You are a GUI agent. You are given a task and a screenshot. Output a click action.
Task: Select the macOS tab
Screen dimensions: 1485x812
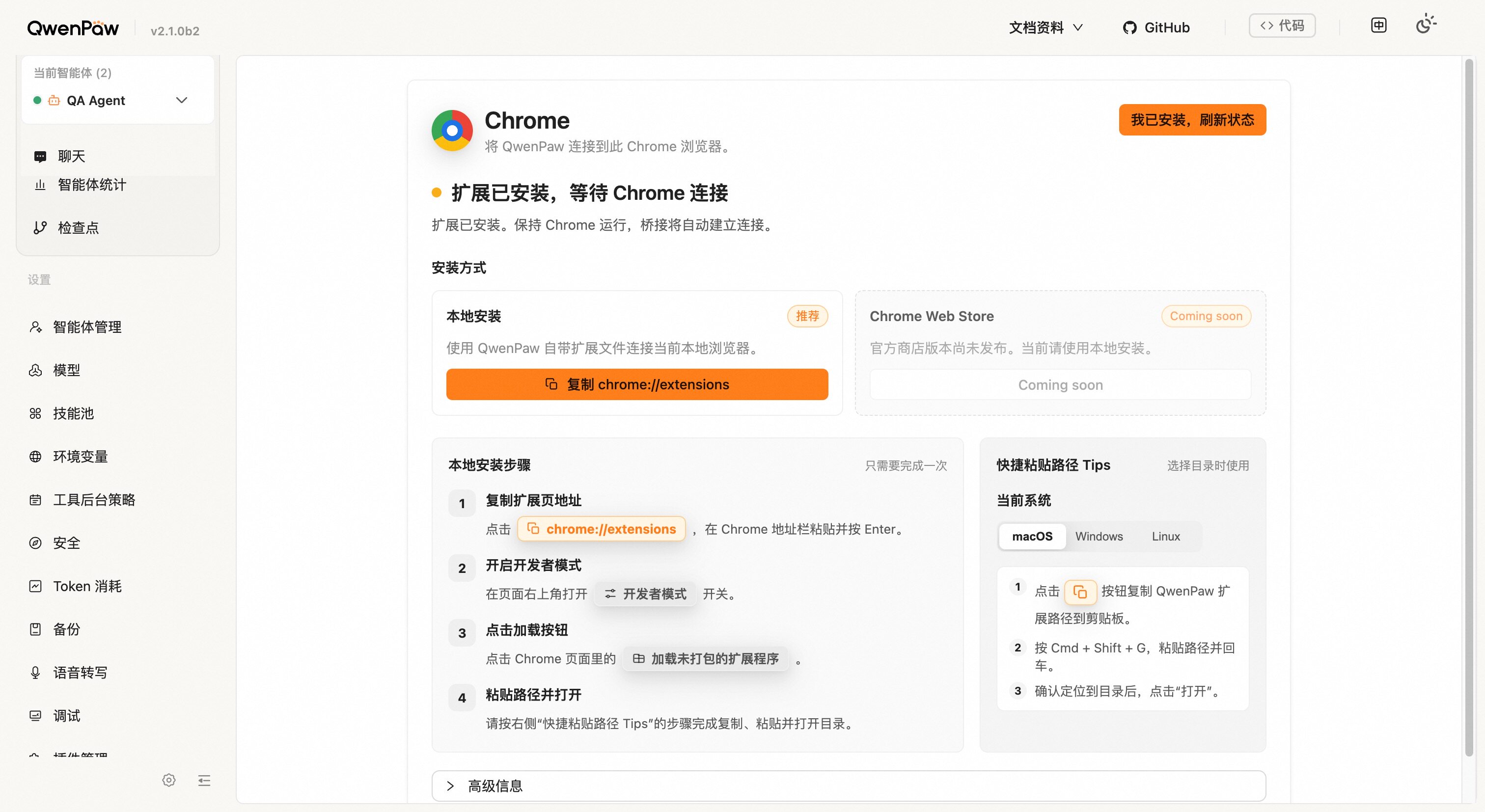1032,537
